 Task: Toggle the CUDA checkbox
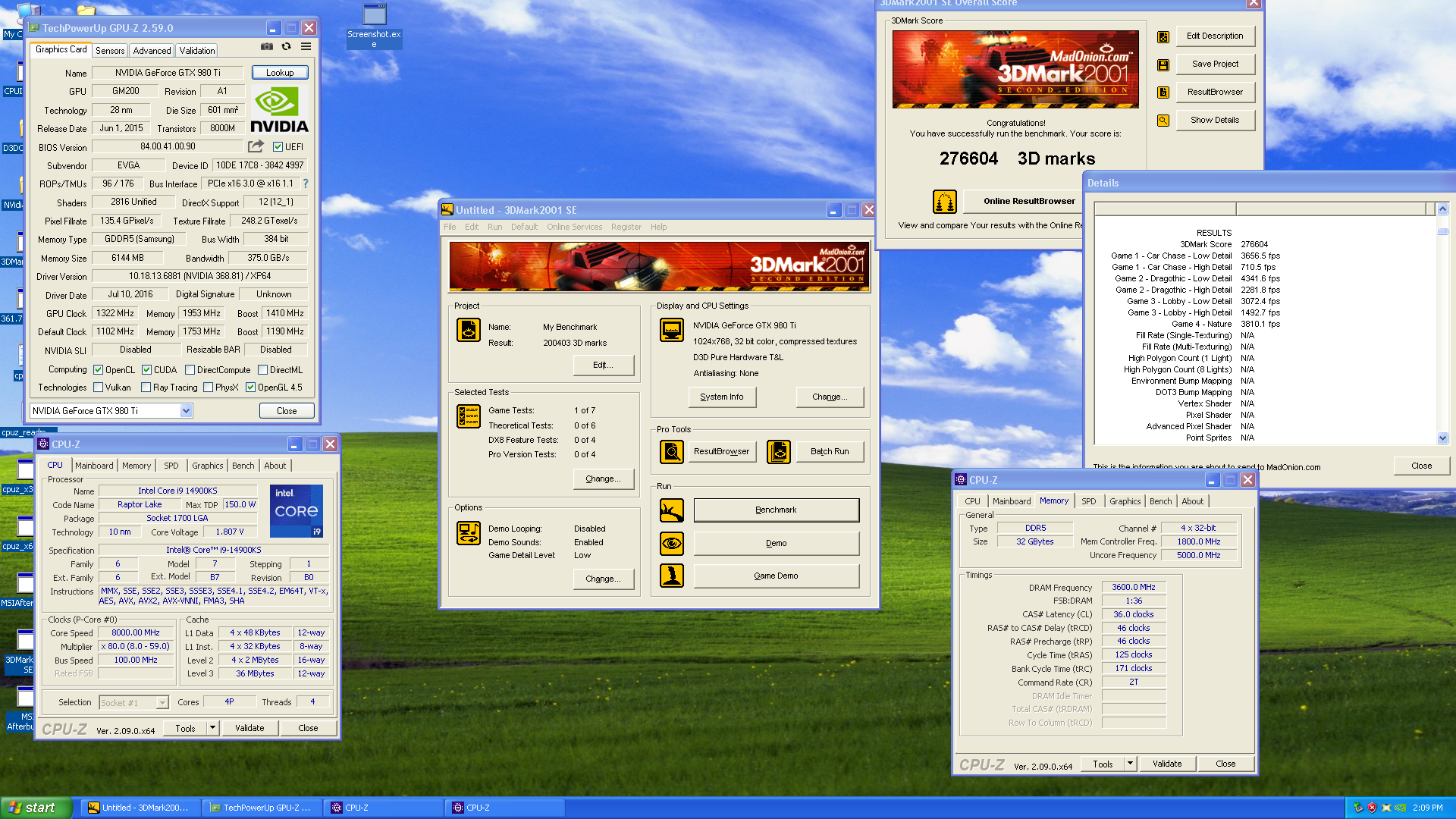[146, 370]
